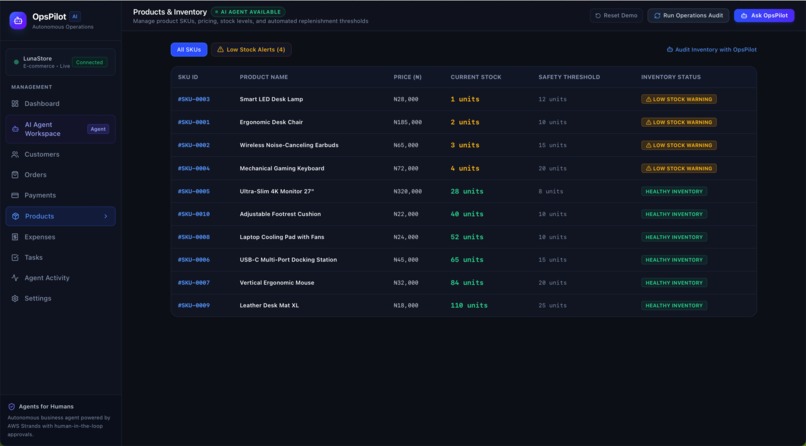Open Dashboard from the sidebar menu
Viewport: 806px width, 446px height.
[x=61, y=104]
